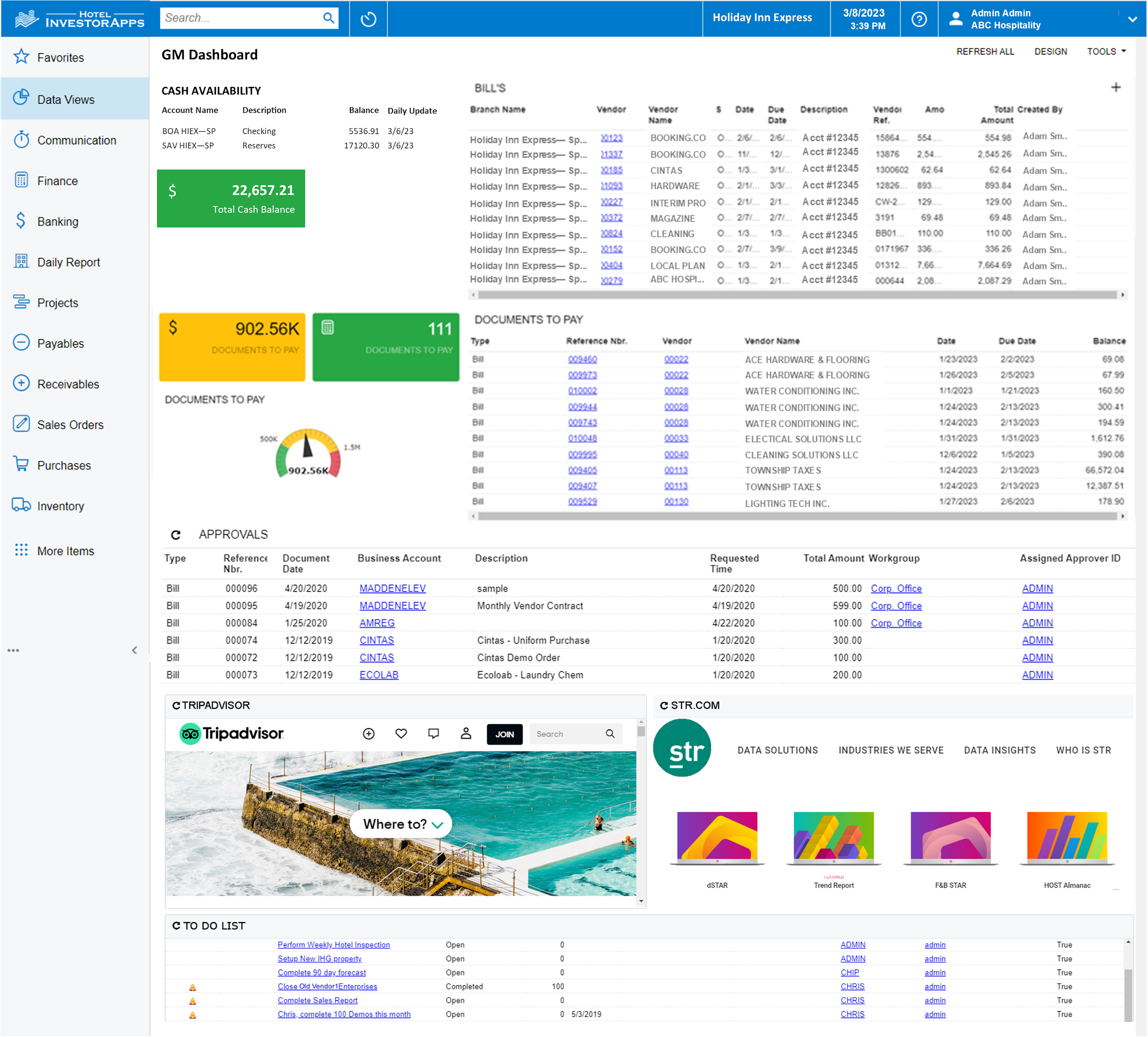Open Favorites star icon in sidebar
The height and width of the screenshot is (1037, 1148).
click(21, 56)
